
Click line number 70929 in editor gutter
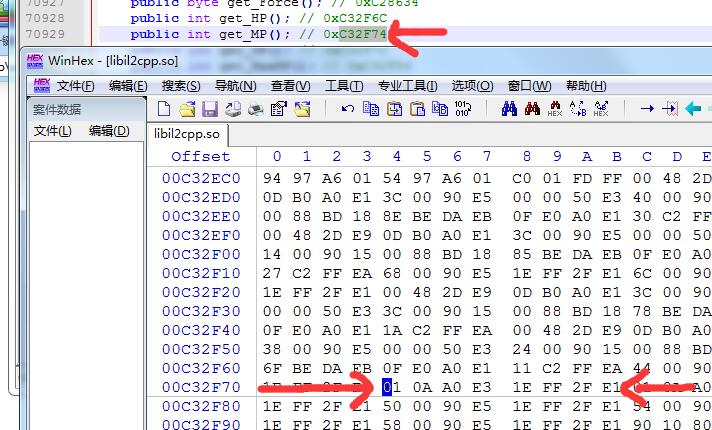45,34
